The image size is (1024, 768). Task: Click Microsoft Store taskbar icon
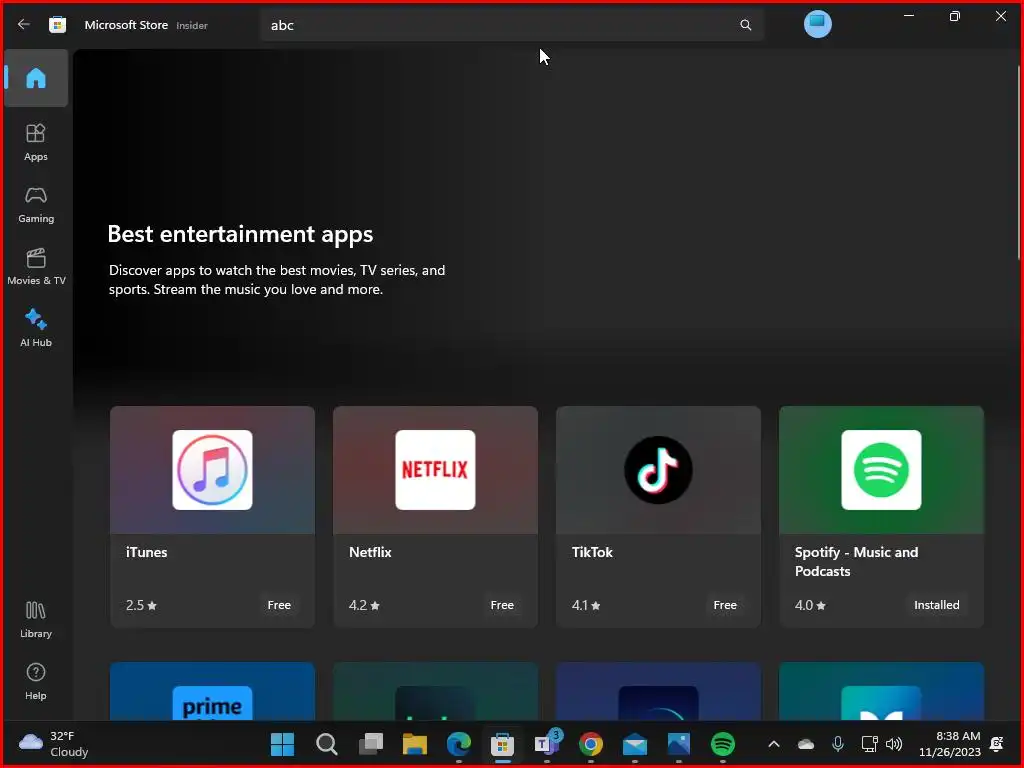[502, 744]
